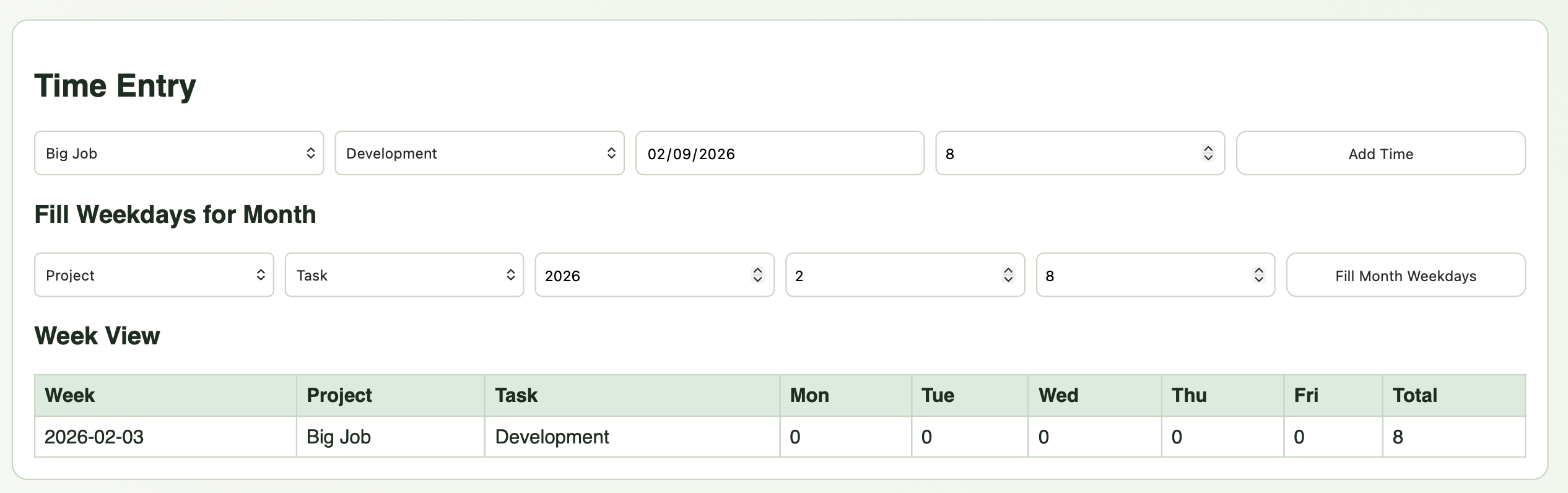The image size is (1568, 493).
Task: Click the Add Time button
Action: 1380,153
